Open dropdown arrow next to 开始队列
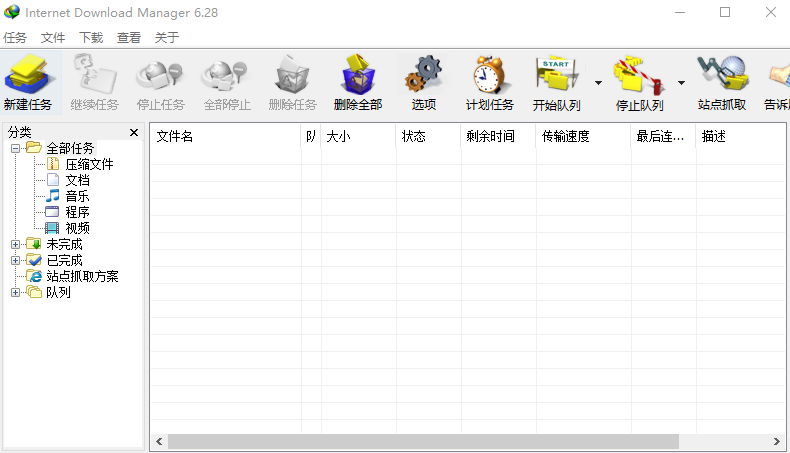Image resolution: width=790 pixels, height=453 pixels. click(598, 83)
